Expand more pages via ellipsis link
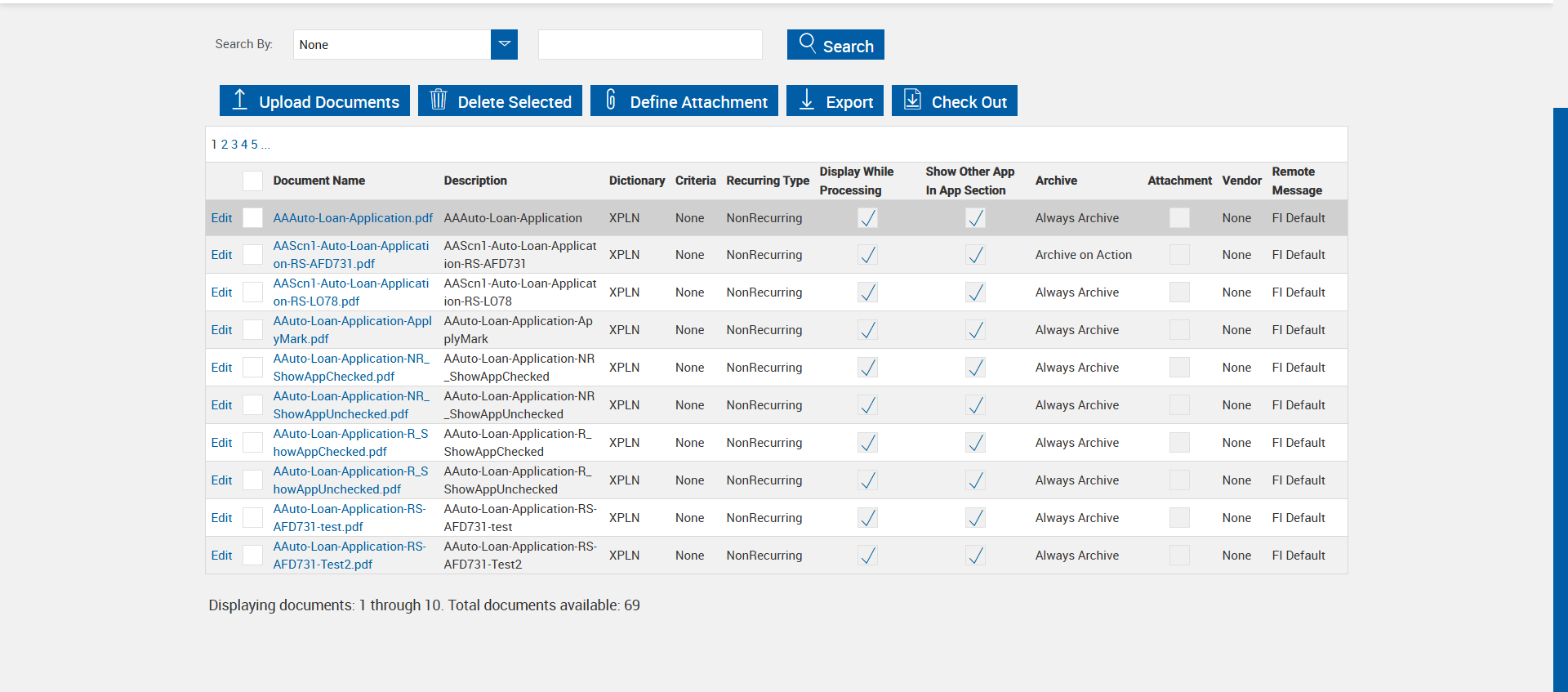 point(265,145)
